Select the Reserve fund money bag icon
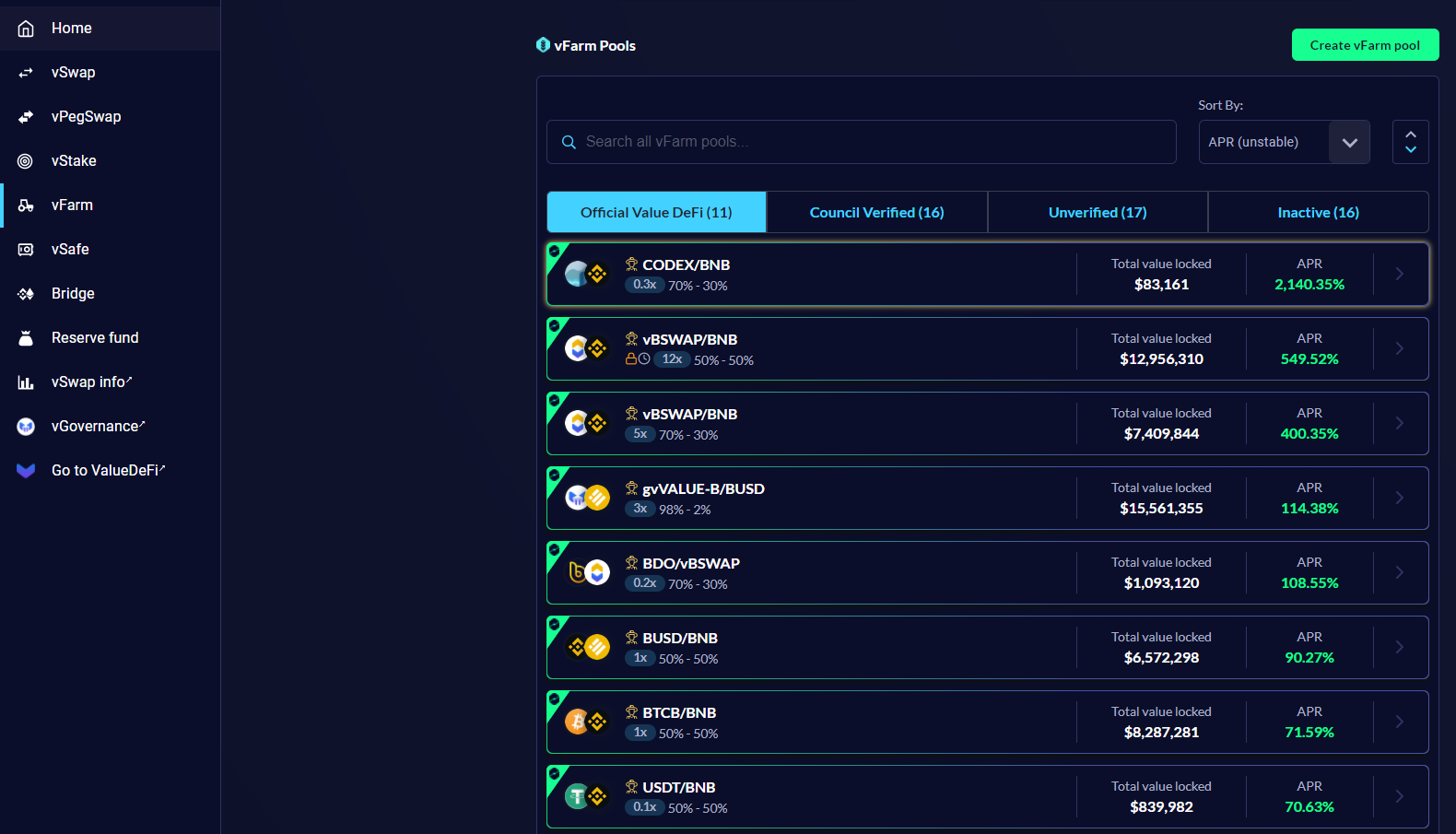This screenshot has width=1456, height=834. pyautogui.click(x=26, y=338)
